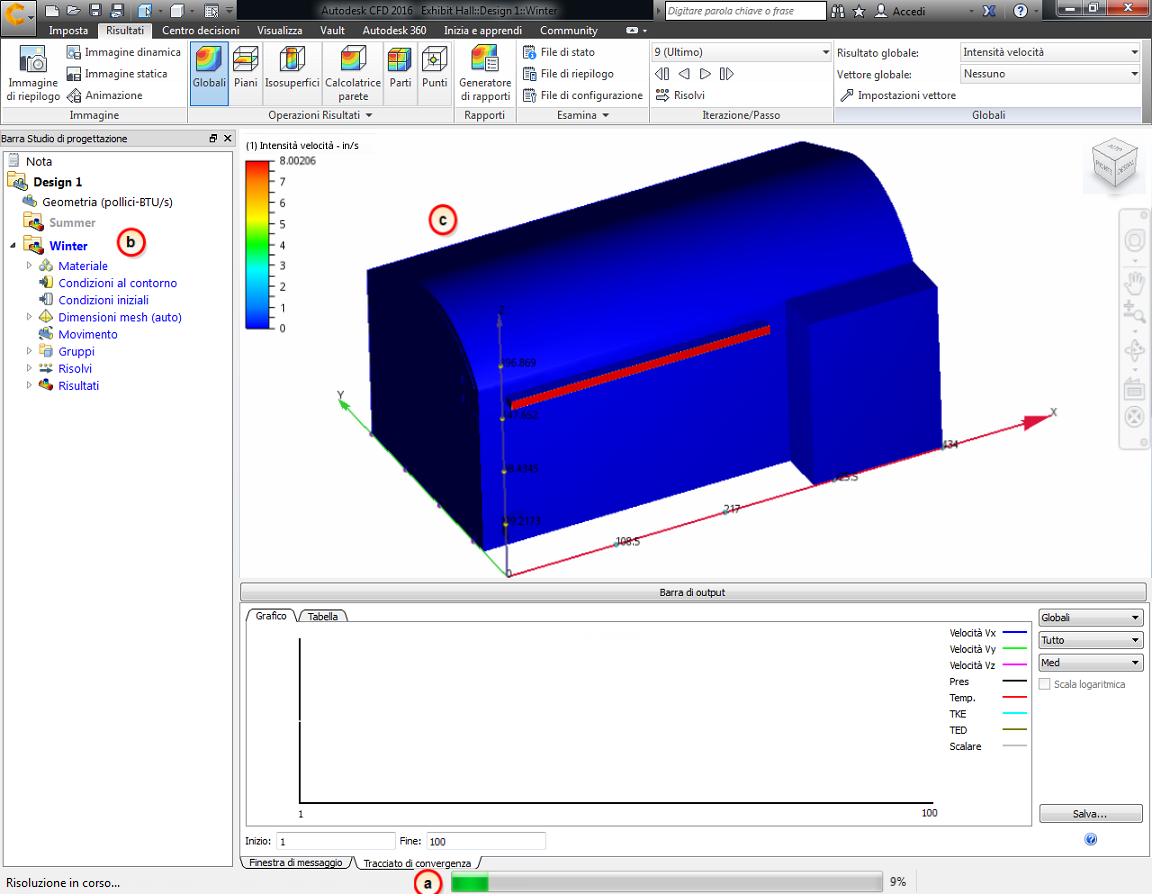Open Impostazioni vettore settings

(x=898, y=95)
